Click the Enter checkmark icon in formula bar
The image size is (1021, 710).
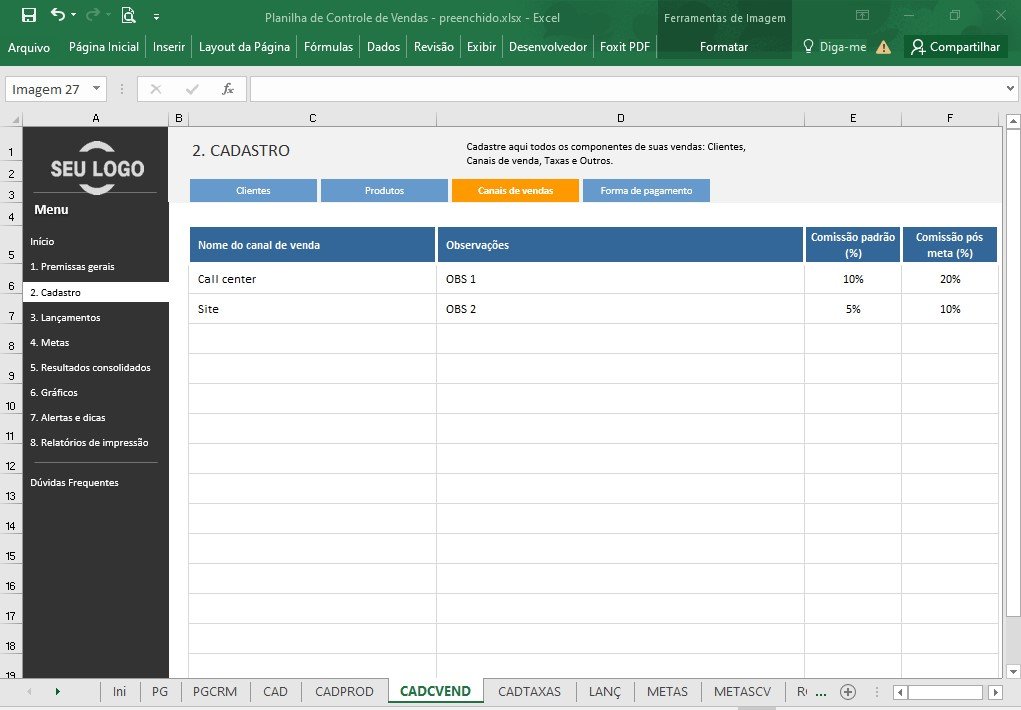(191, 89)
